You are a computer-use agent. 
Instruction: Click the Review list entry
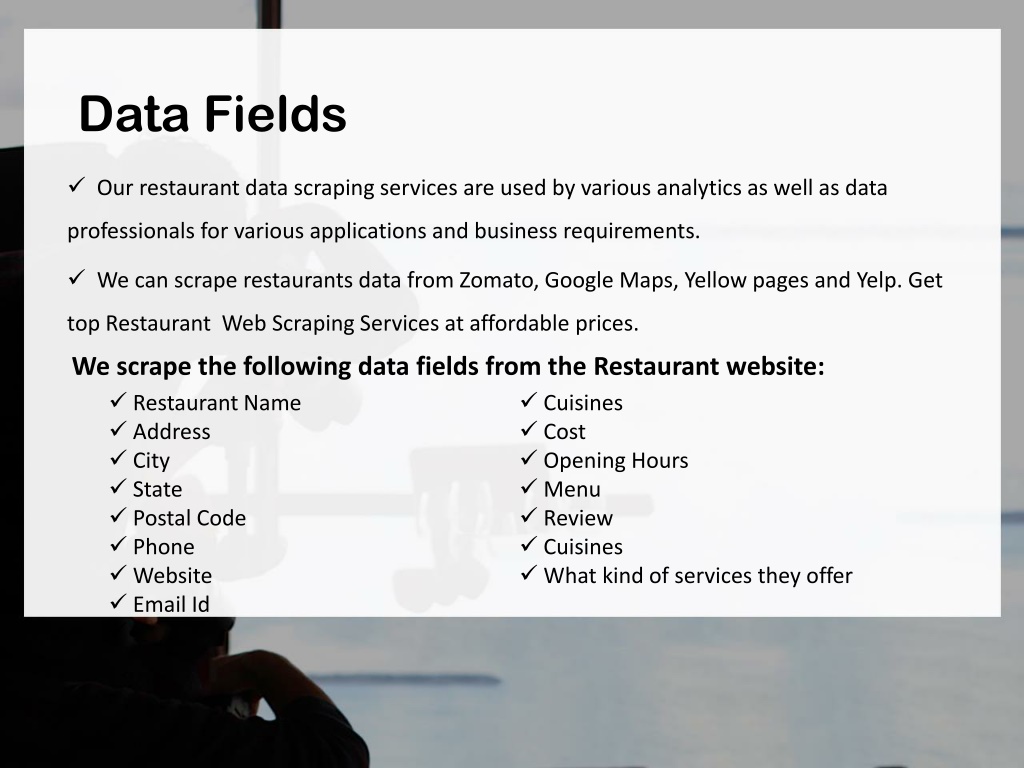tap(578, 518)
